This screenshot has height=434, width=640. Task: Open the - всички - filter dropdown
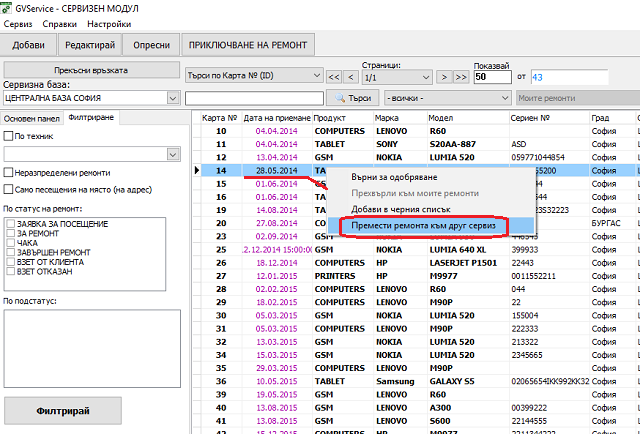click(447, 98)
